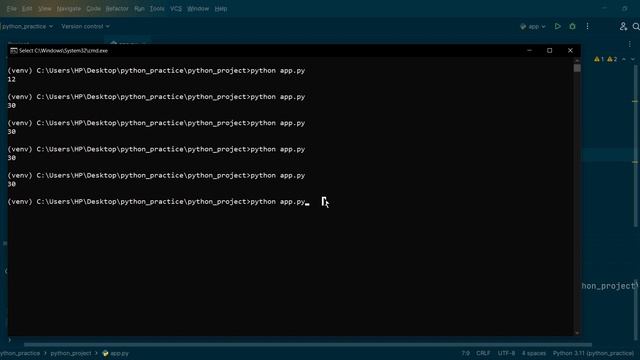Viewport: 640px width, 360px height.
Task: Click the python_practice breadcrumb in status bar
Action: click(x=20, y=353)
